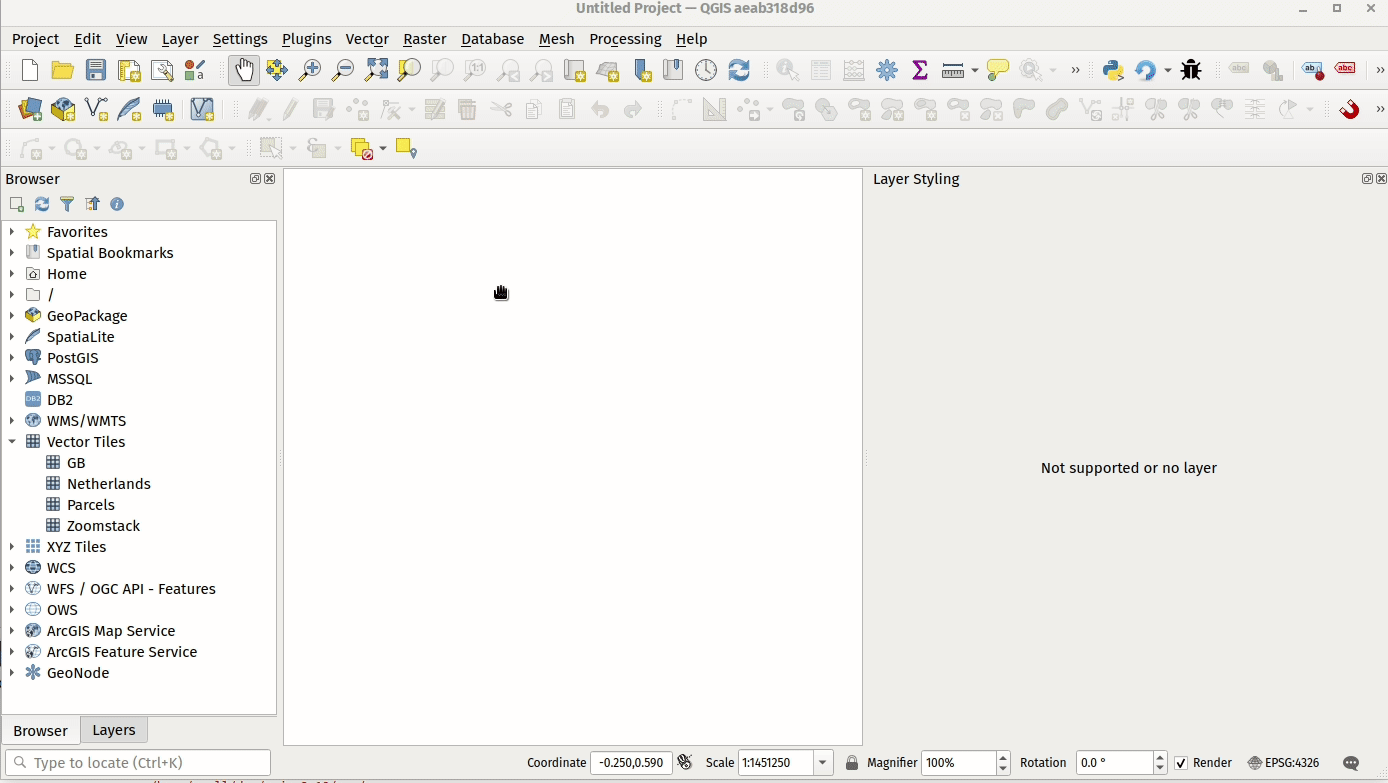1388x783 pixels.
Task: Enable snapping with the magnet icon
Action: pos(1349,109)
